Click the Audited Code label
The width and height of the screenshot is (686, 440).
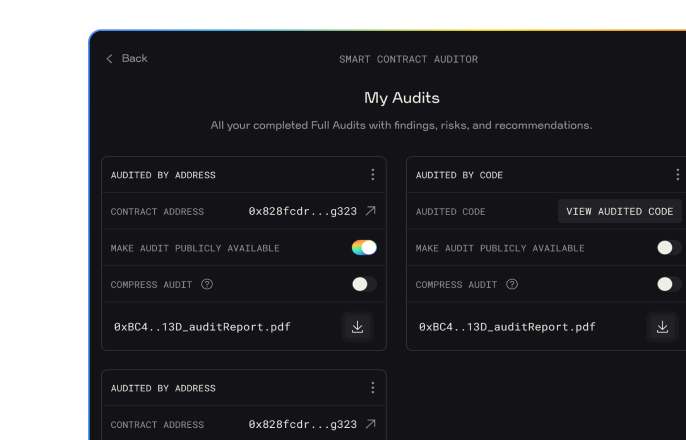(450, 212)
